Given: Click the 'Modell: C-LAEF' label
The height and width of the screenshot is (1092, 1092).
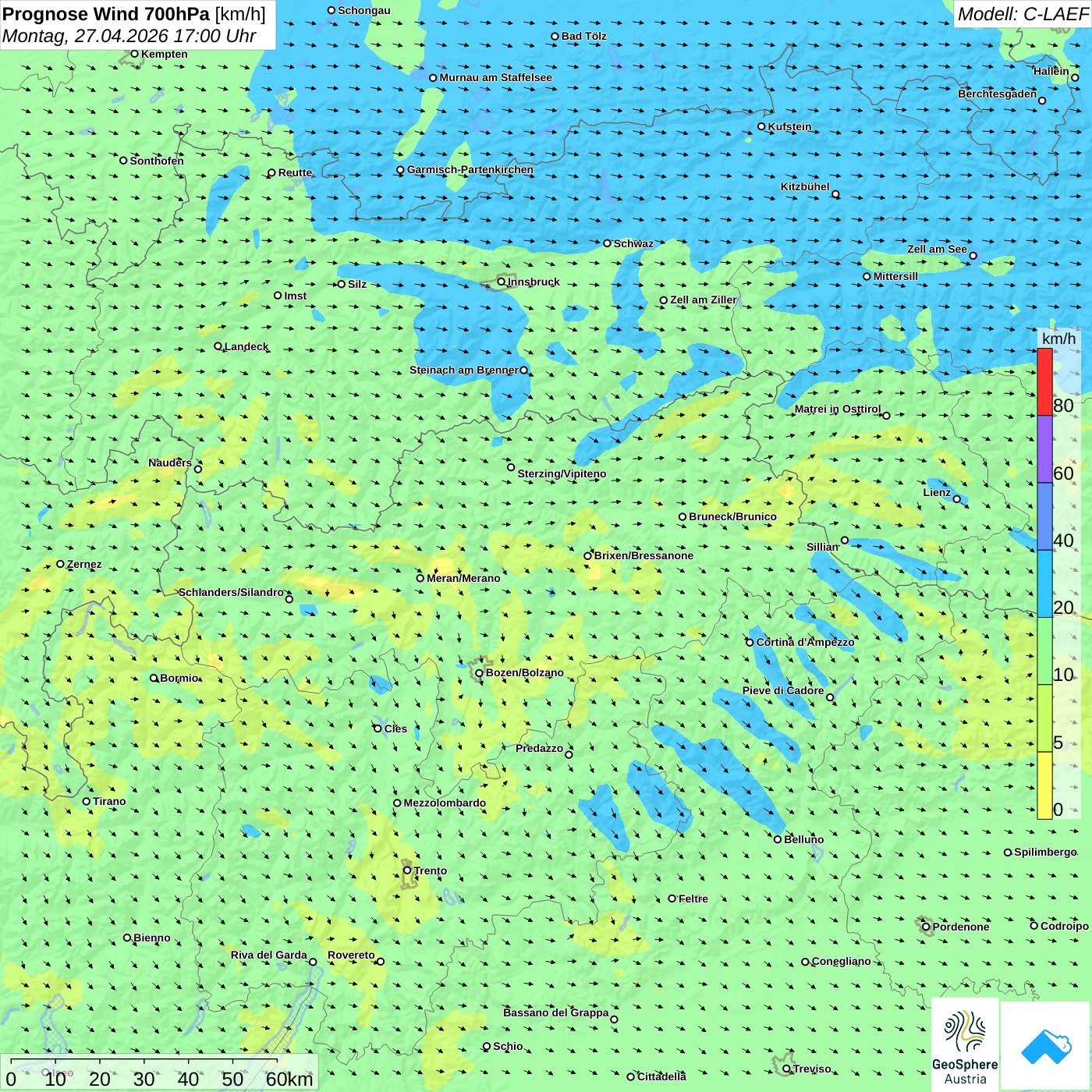Looking at the screenshot, I should (1022, 14).
